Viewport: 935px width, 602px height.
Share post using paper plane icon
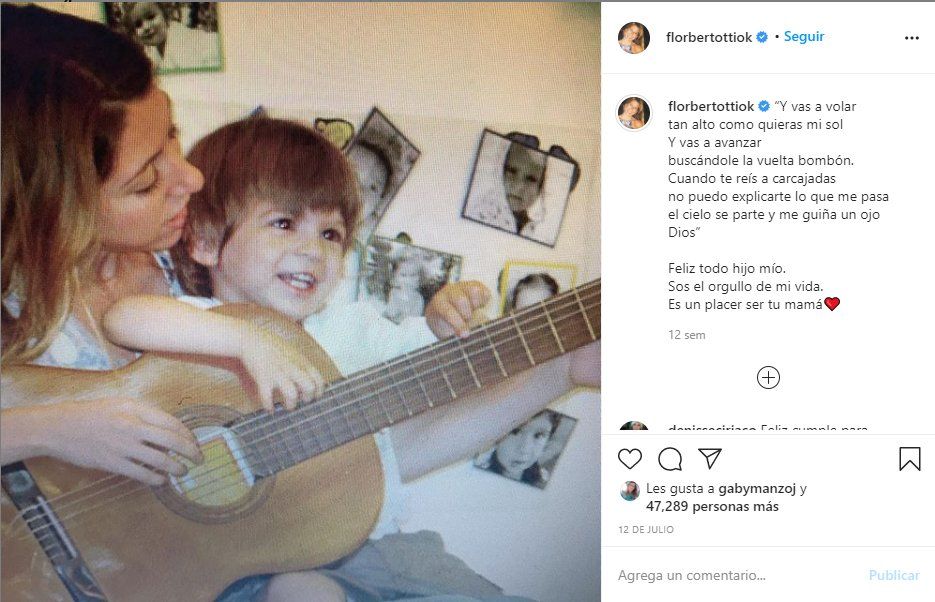[x=710, y=459]
